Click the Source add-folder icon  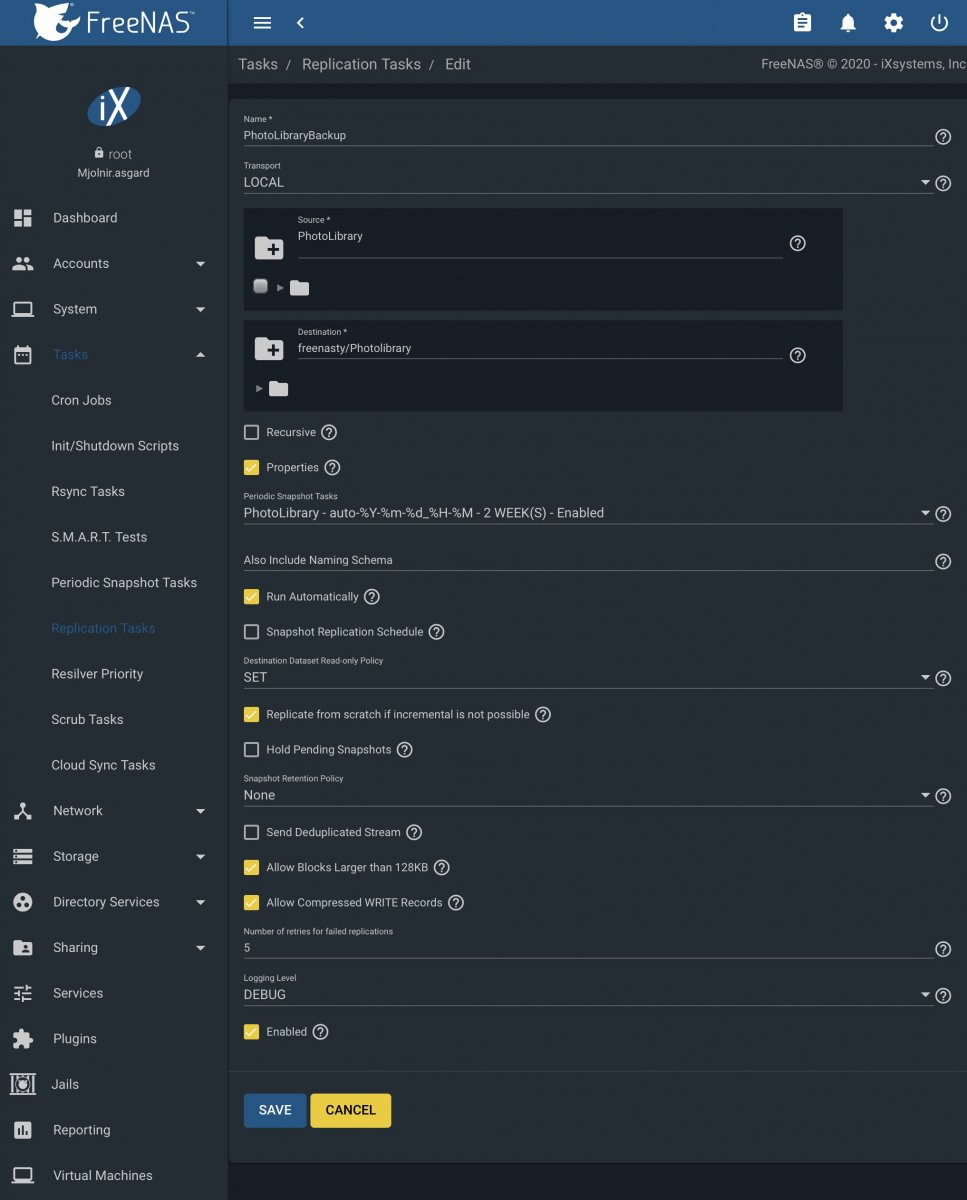point(268,248)
